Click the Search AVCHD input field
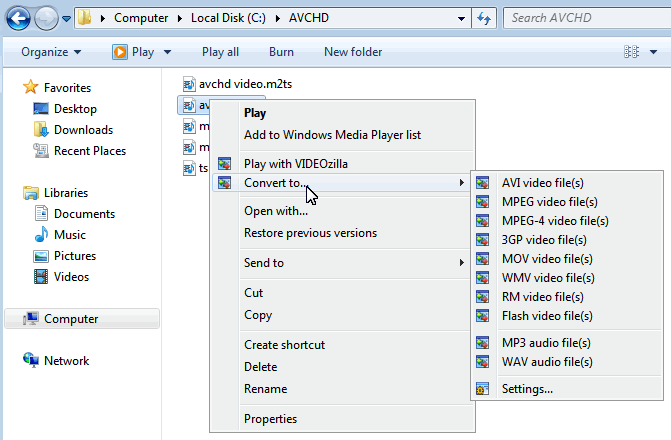 [587, 18]
